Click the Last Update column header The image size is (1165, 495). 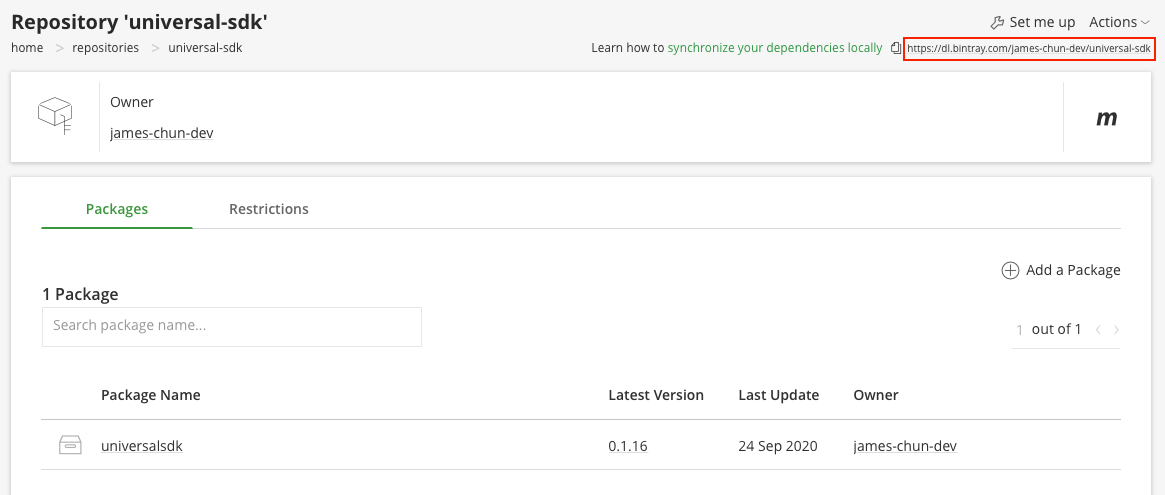779,395
